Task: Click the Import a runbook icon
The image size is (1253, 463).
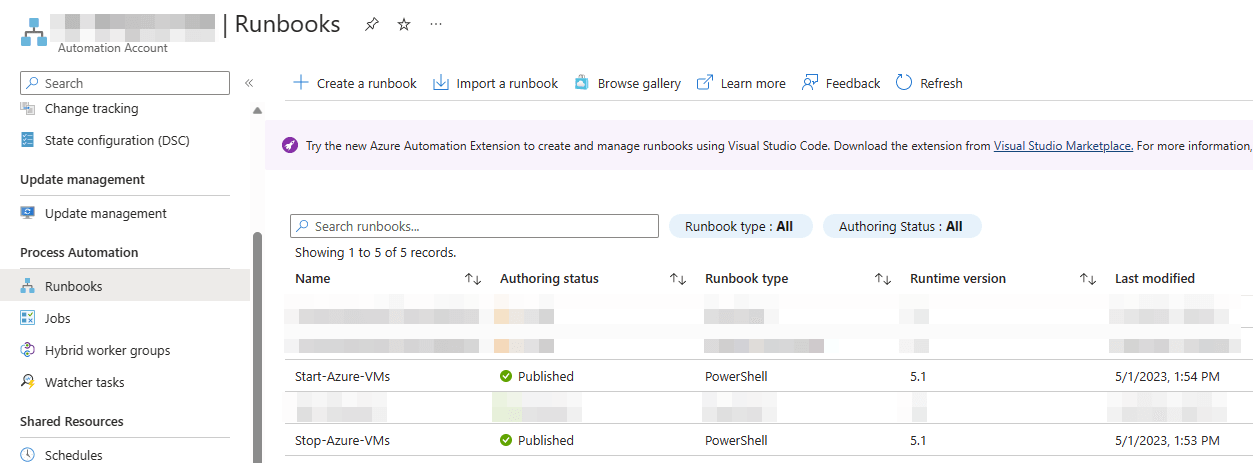Action: click(441, 83)
